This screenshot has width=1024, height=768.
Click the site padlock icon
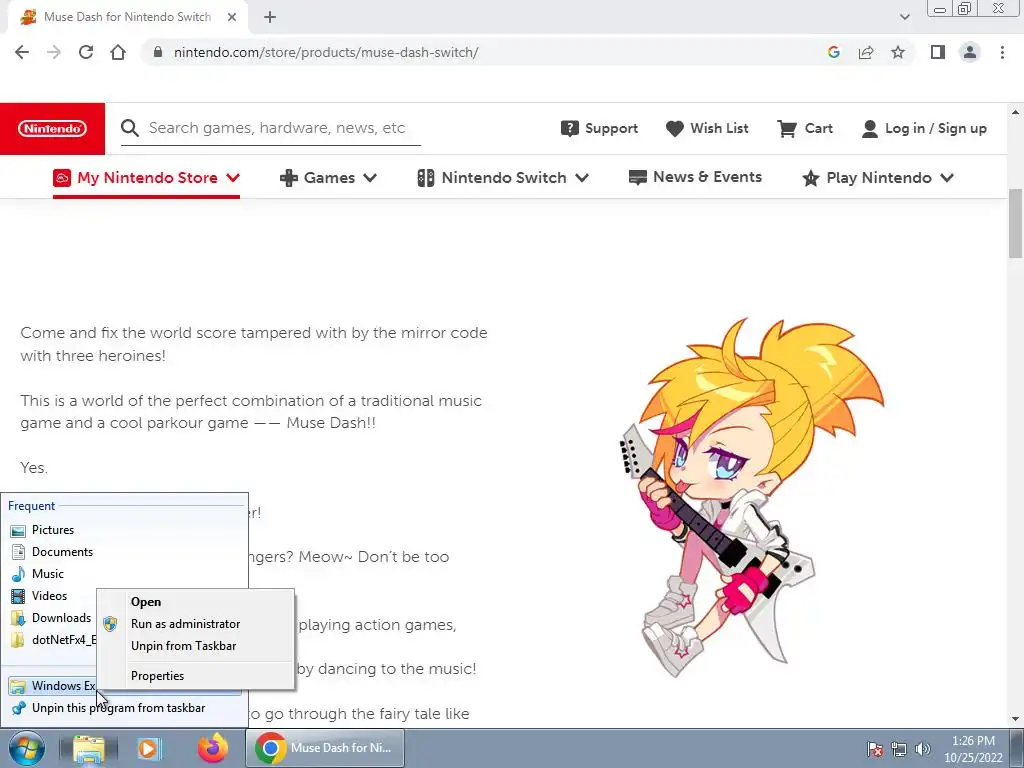(157, 52)
